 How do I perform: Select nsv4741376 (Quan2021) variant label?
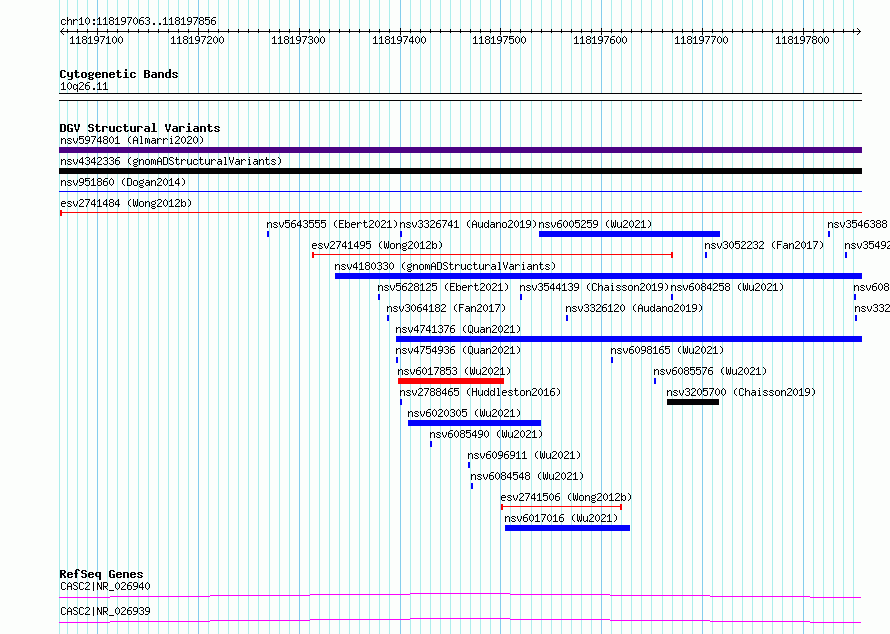(458, 329)
